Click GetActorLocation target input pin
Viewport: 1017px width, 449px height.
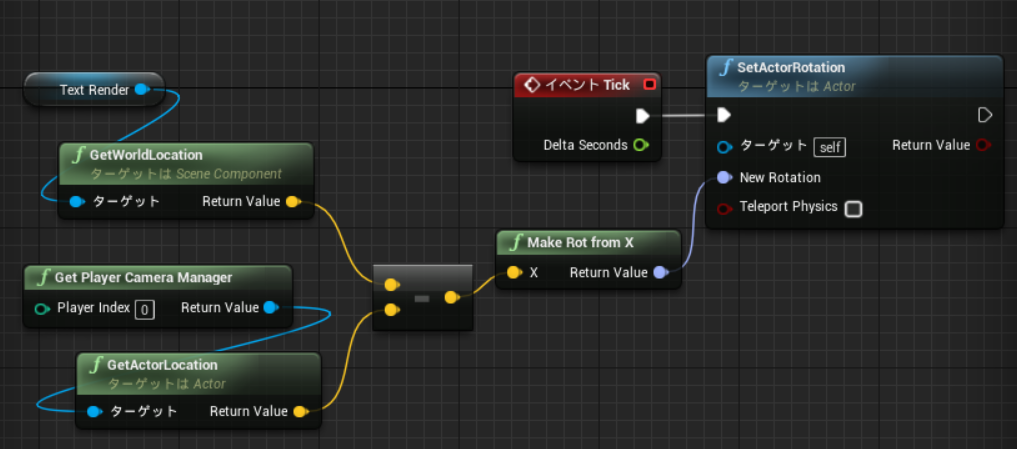click(x=94, y=411)
